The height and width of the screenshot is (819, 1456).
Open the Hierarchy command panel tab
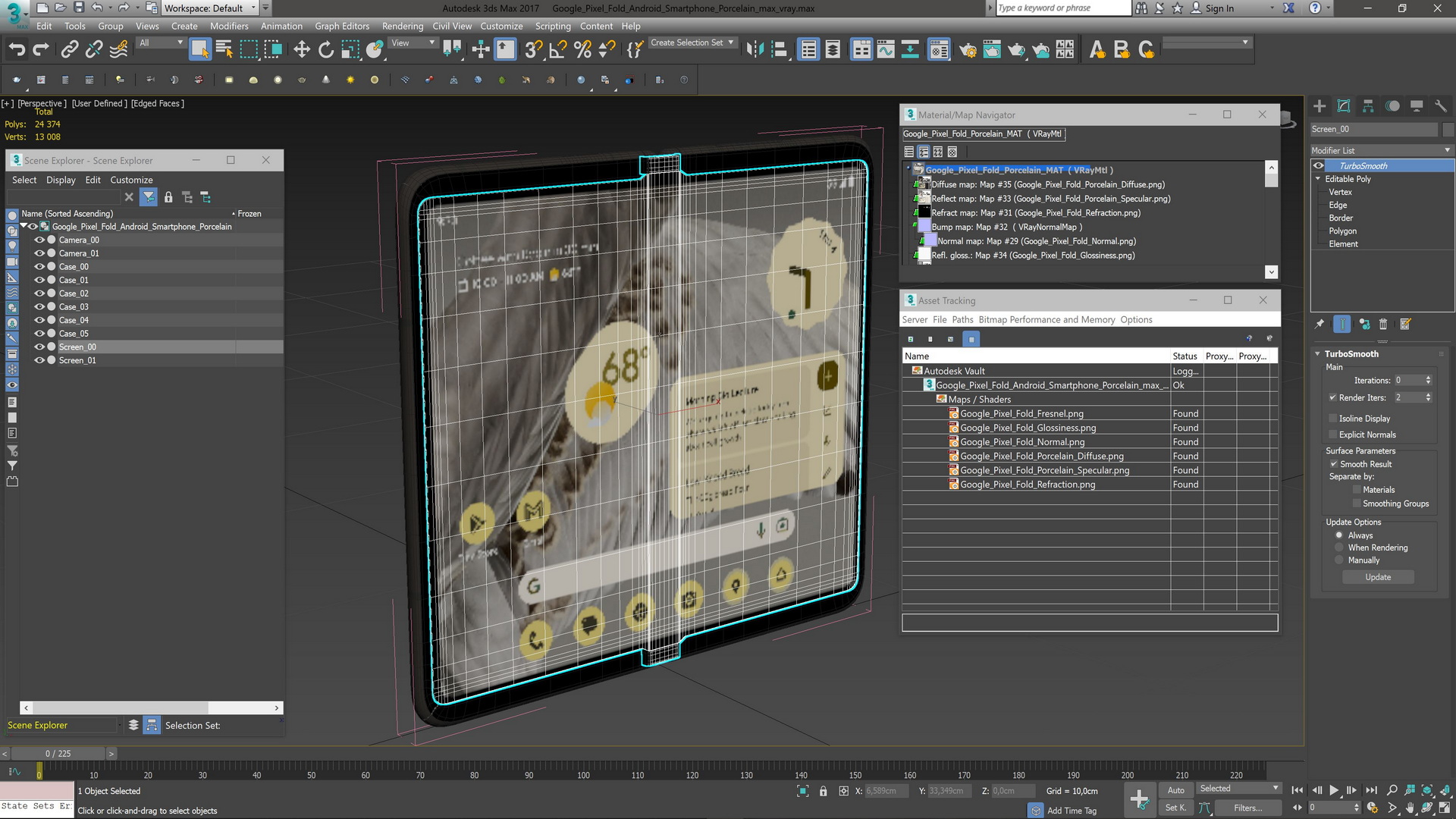[1368, 106]
